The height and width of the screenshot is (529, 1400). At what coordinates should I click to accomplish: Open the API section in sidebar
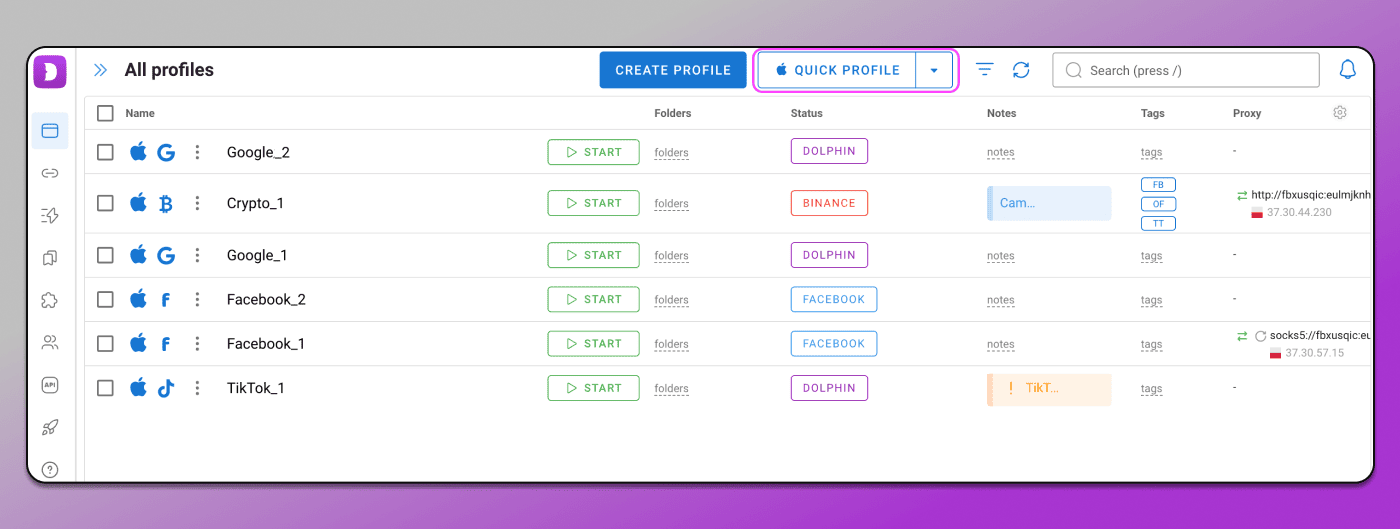click(50, 385)
